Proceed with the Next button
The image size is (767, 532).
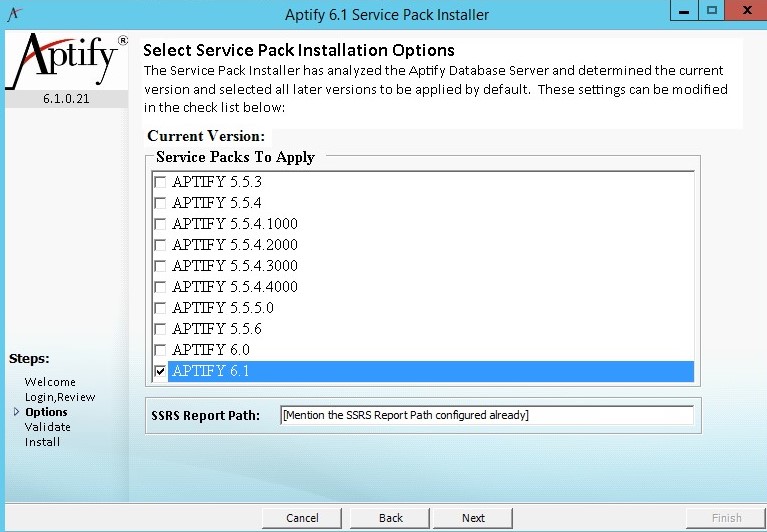473,518
